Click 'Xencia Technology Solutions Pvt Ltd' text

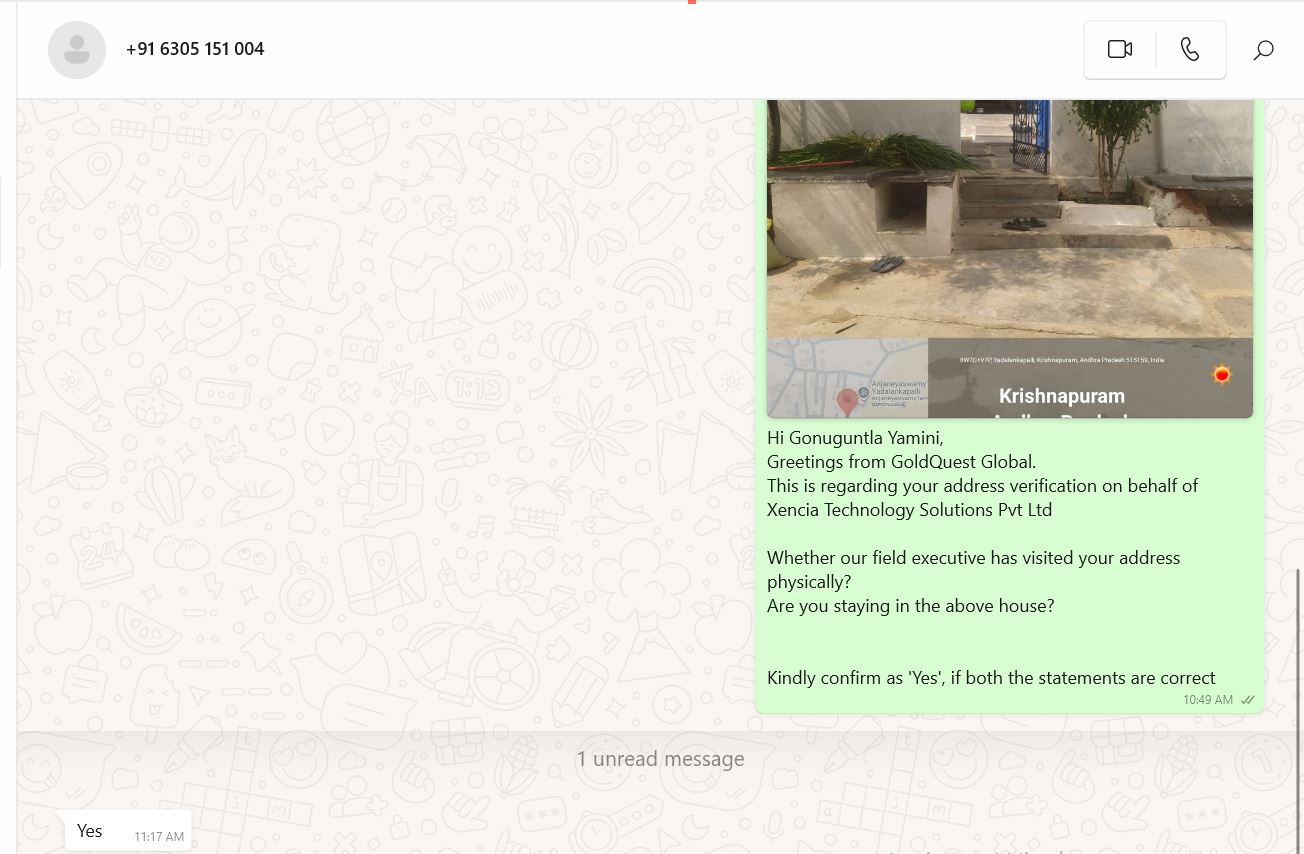pos(909,509)
